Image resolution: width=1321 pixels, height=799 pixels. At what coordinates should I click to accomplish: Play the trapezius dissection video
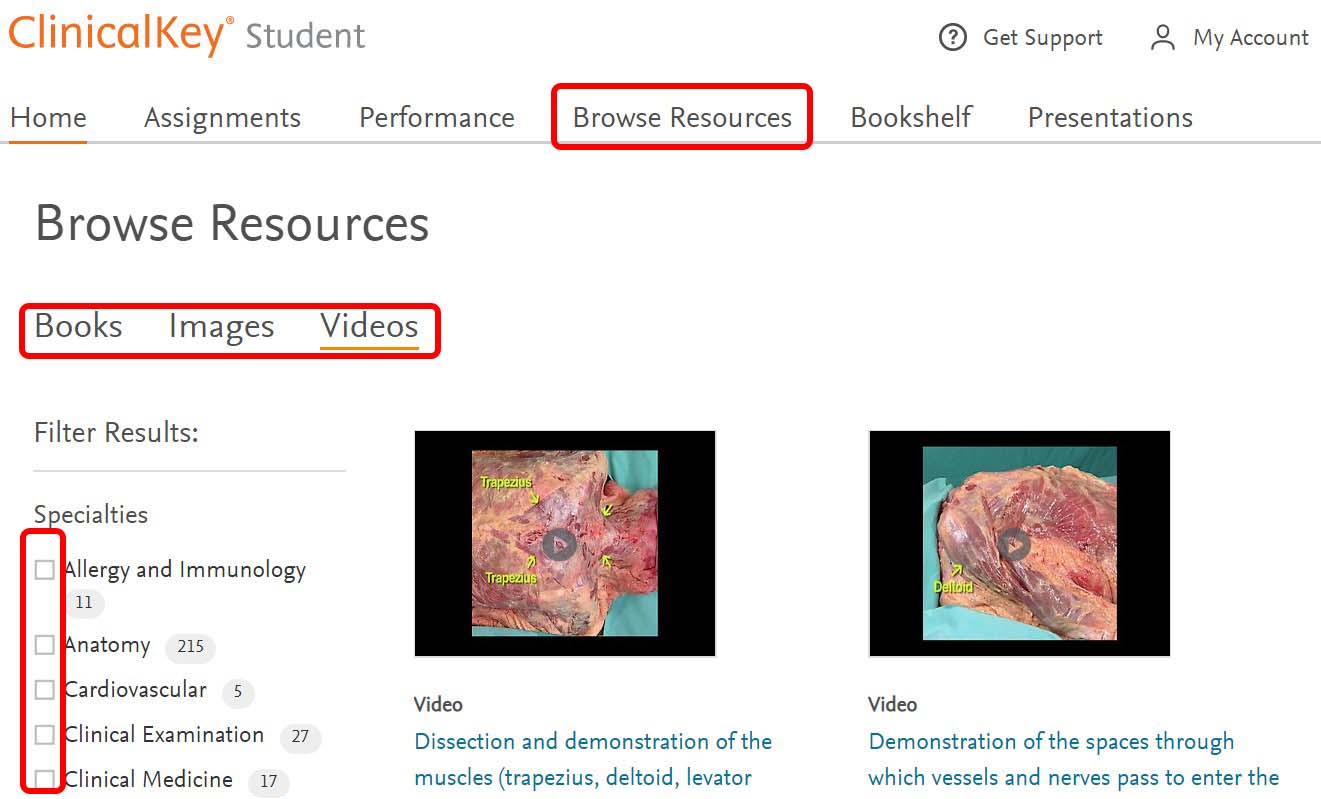(x=559, y=544)
